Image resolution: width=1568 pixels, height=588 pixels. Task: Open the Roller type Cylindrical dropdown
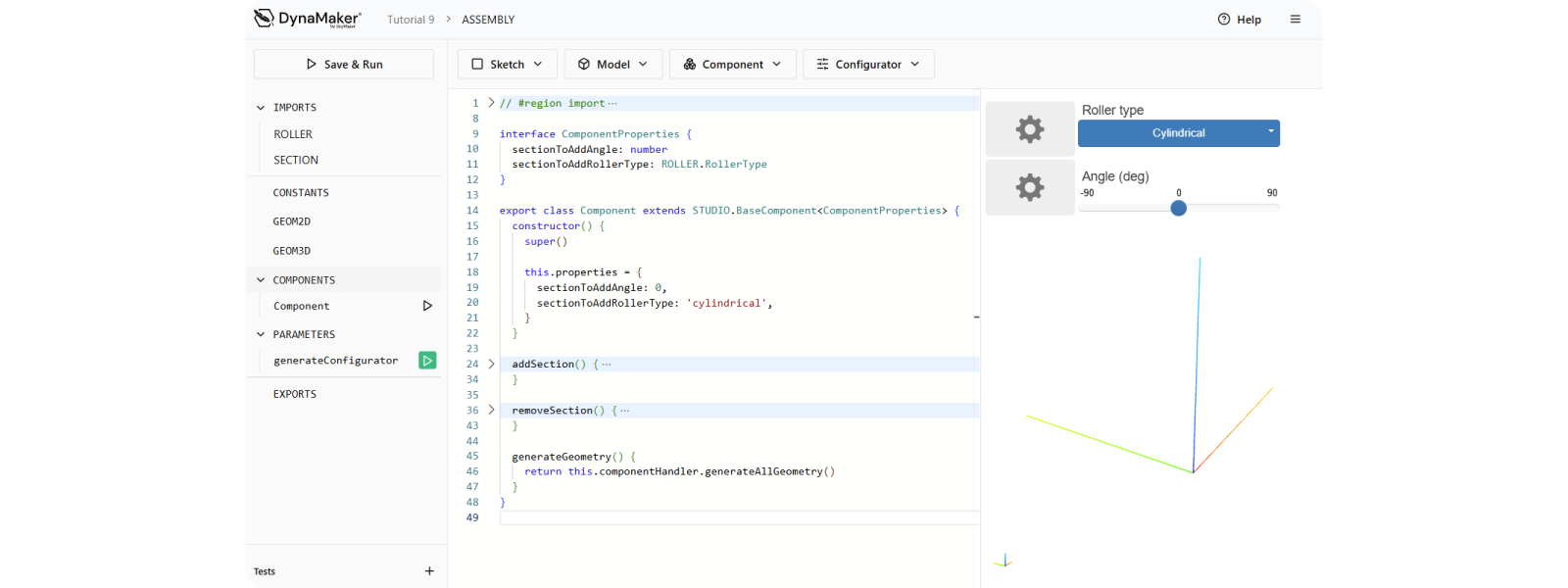[1179, 133]
